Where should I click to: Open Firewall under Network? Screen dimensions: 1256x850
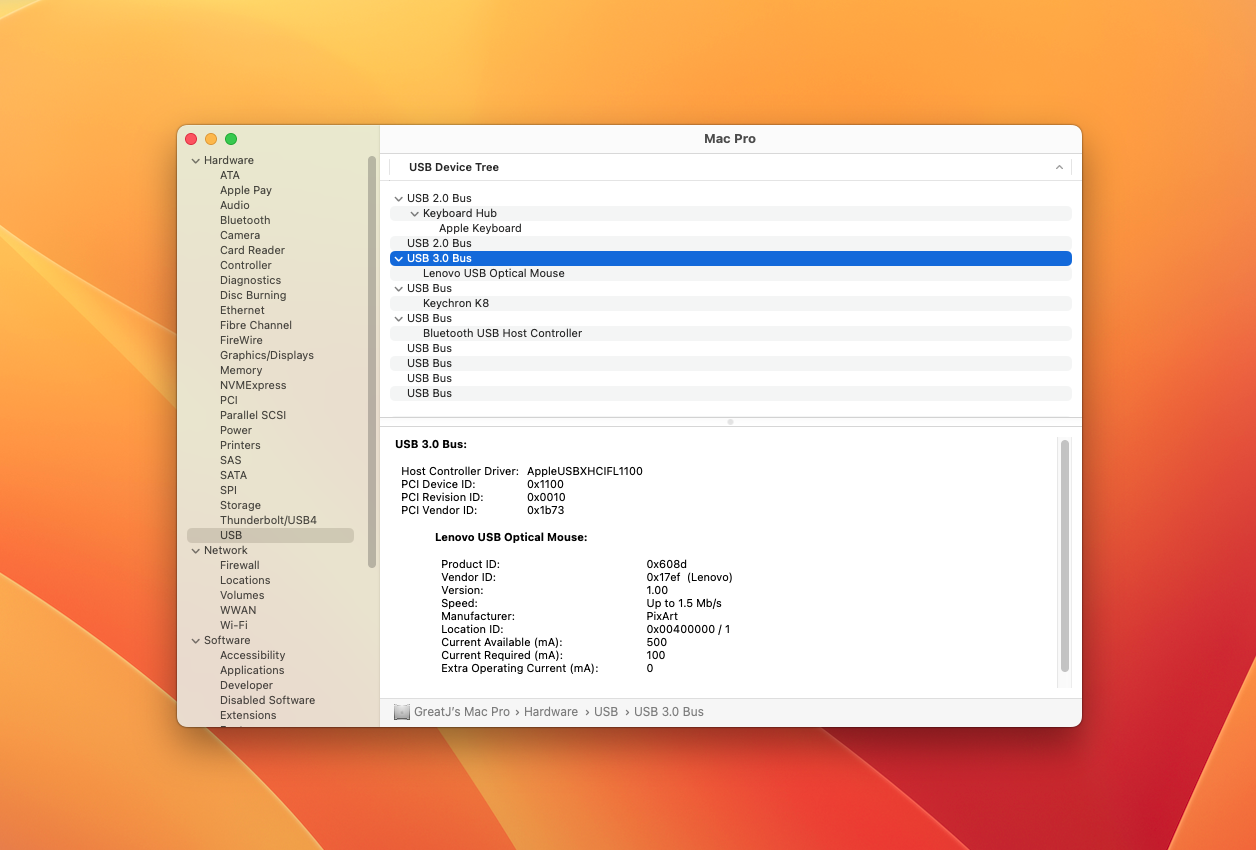240,565
